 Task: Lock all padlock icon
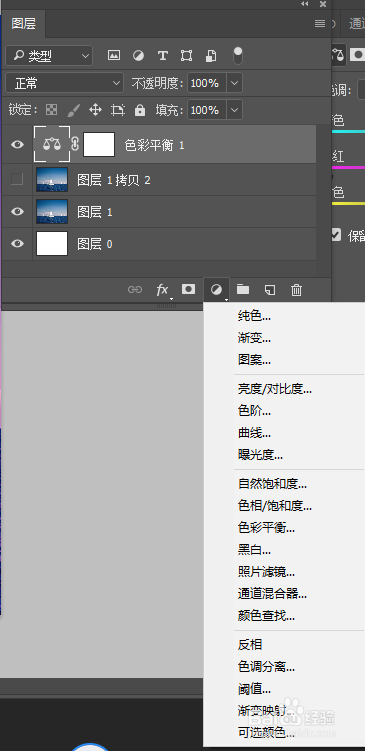tap(140, 110)
